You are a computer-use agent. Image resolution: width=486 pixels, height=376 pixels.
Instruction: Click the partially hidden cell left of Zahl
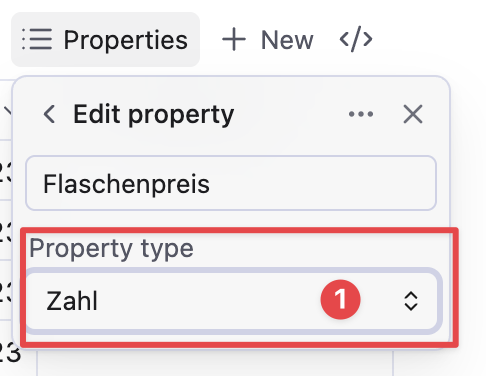(x=6, y=290)
